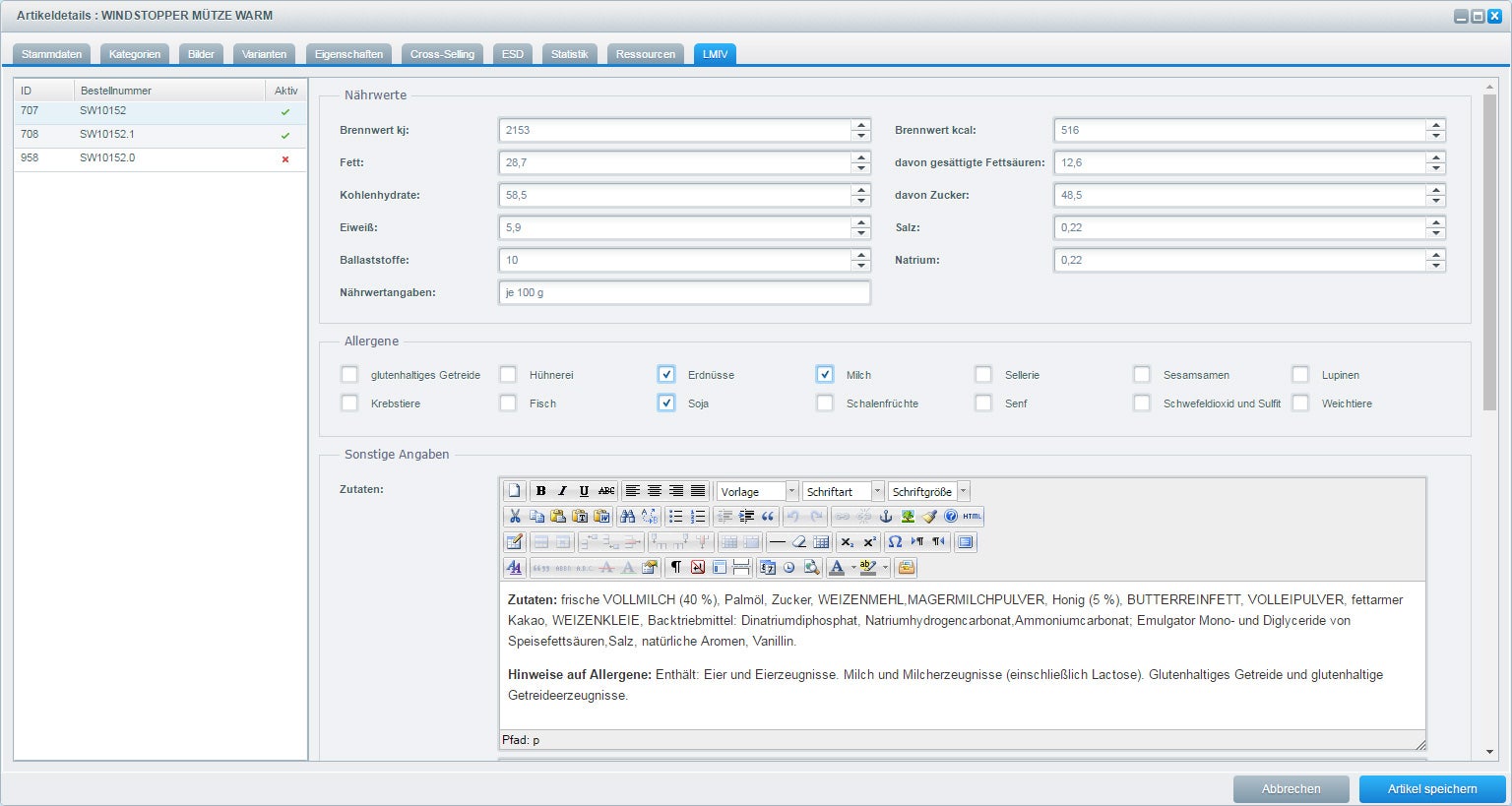Apply the text color A swatch
The height and width of the screenshot is (806, 1512).
click(837, 567)
